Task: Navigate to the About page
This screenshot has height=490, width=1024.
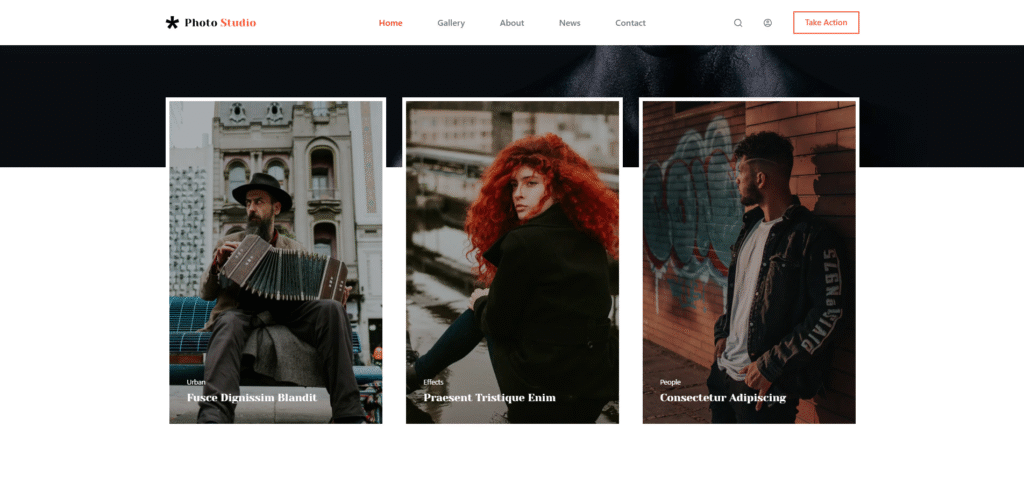Action: (512, 23)
